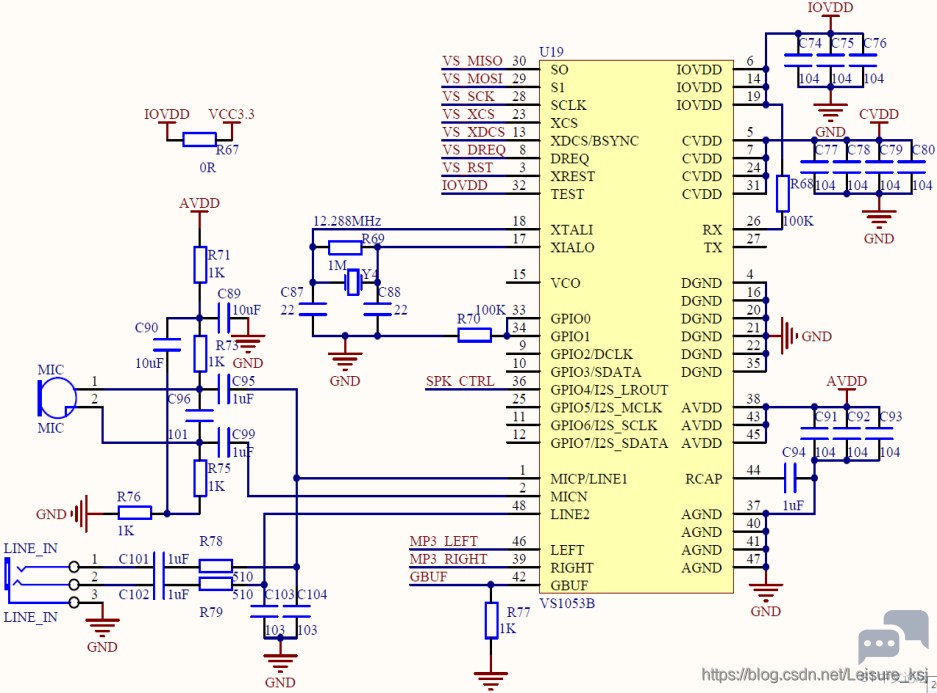Select resistor R79 510 symbol
This screenshot has width=937, height=693.
[x=215, y=584]
